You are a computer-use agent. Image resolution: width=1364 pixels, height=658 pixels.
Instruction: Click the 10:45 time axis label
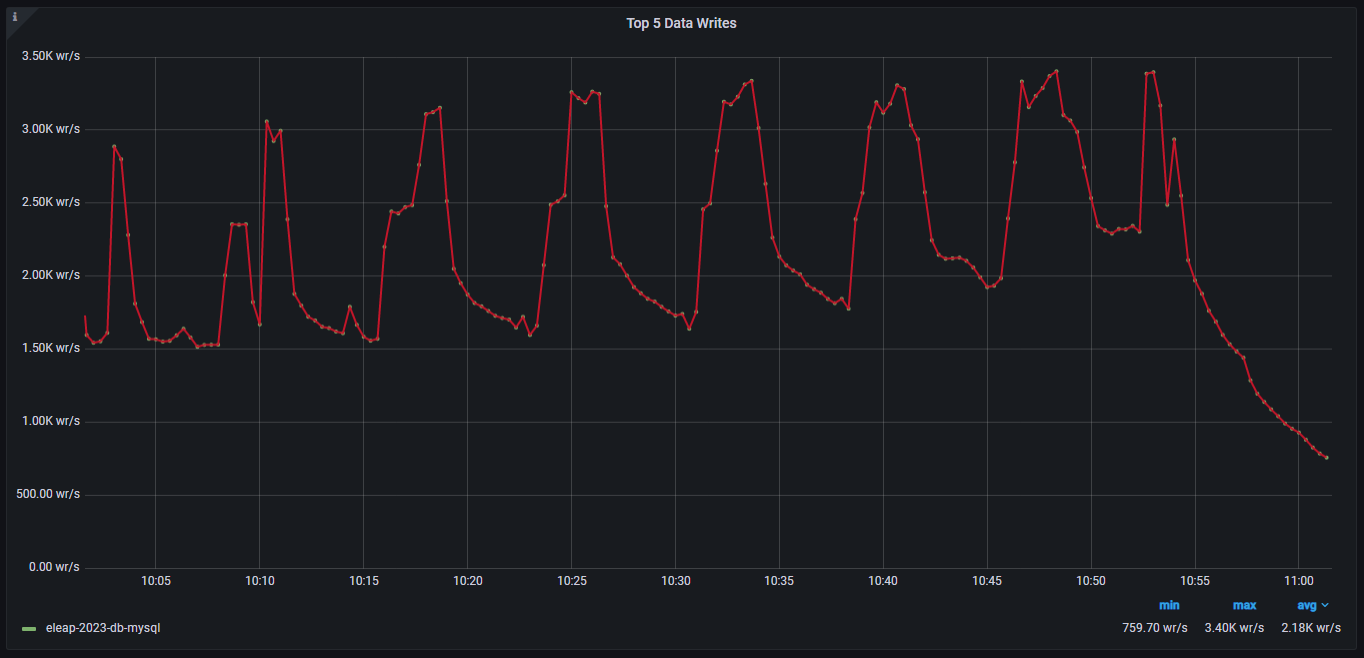987,581
